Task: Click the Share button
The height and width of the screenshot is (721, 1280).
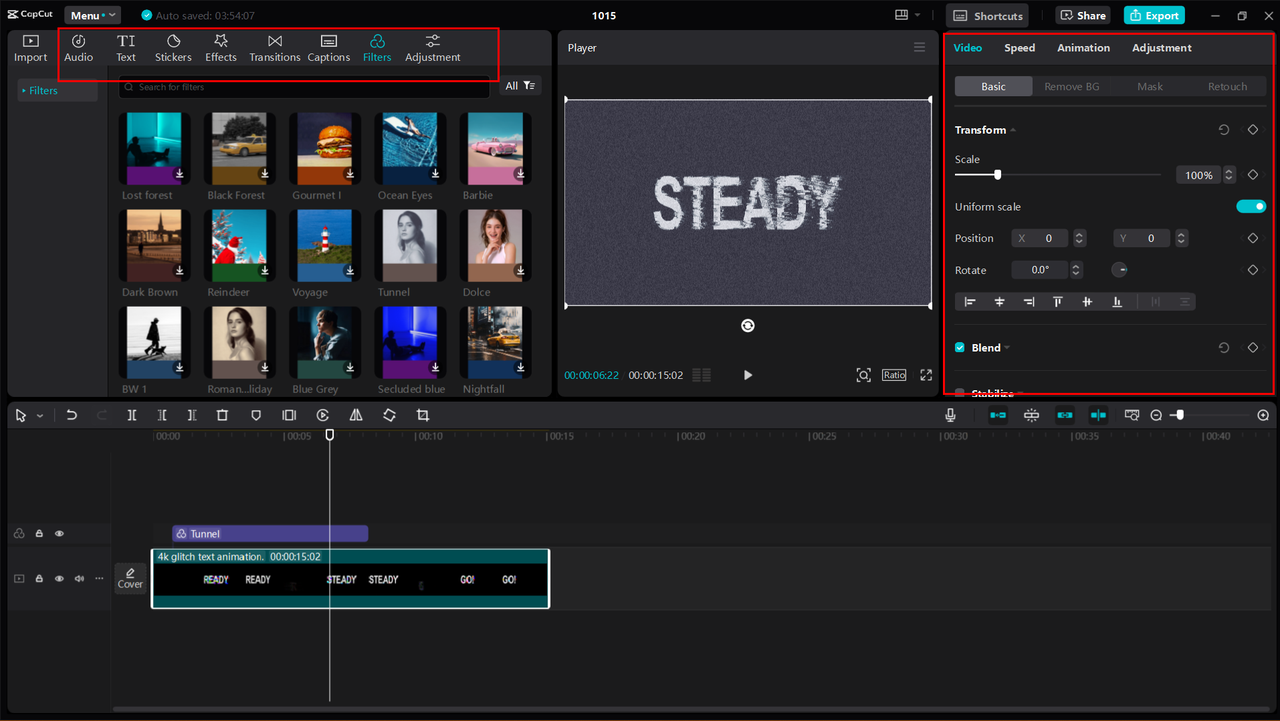Action: pos(1082,16)
